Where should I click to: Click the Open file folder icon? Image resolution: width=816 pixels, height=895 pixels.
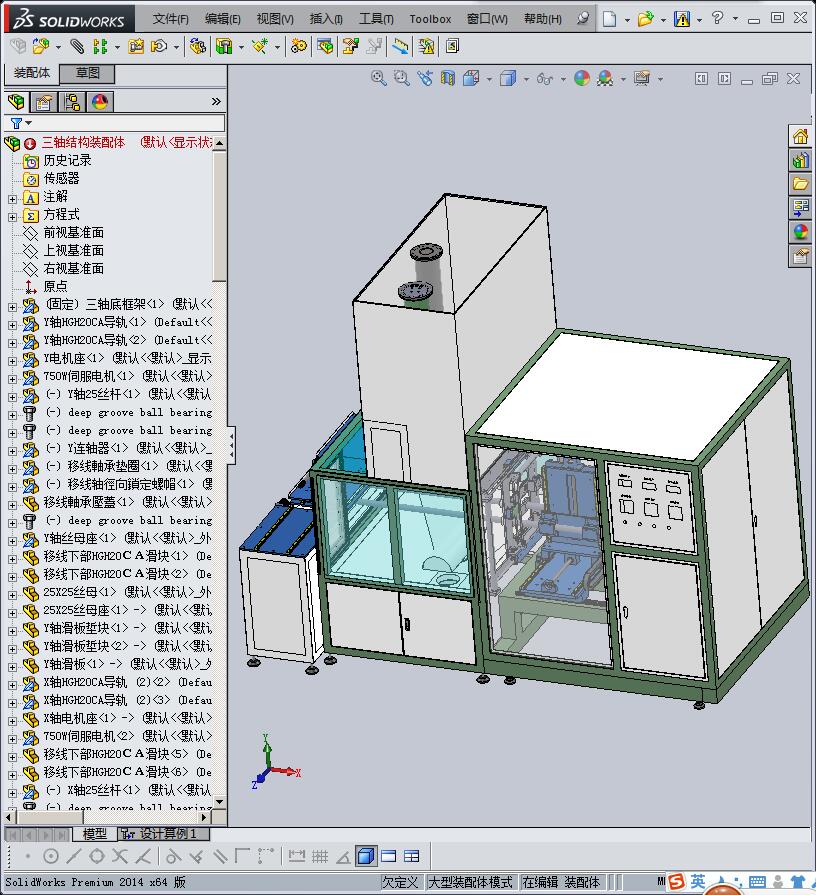[x=645, y=19]
